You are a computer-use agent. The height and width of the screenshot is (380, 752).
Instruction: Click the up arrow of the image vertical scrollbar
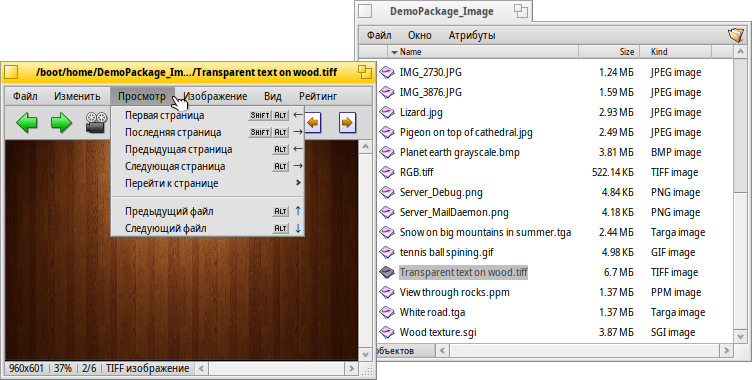365,146
